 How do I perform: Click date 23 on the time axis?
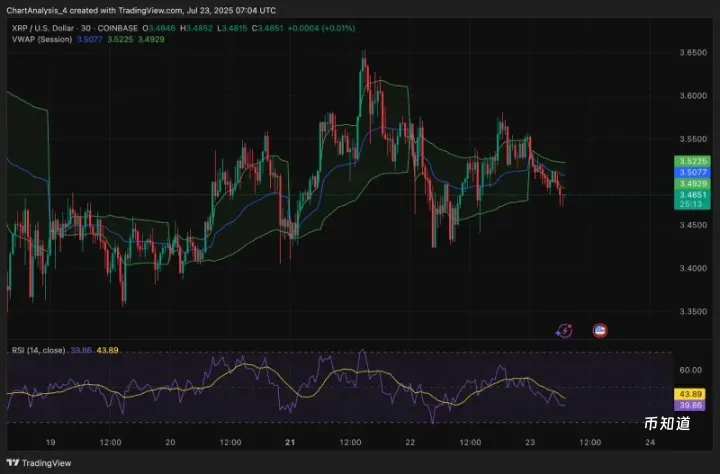coord(531,441)
